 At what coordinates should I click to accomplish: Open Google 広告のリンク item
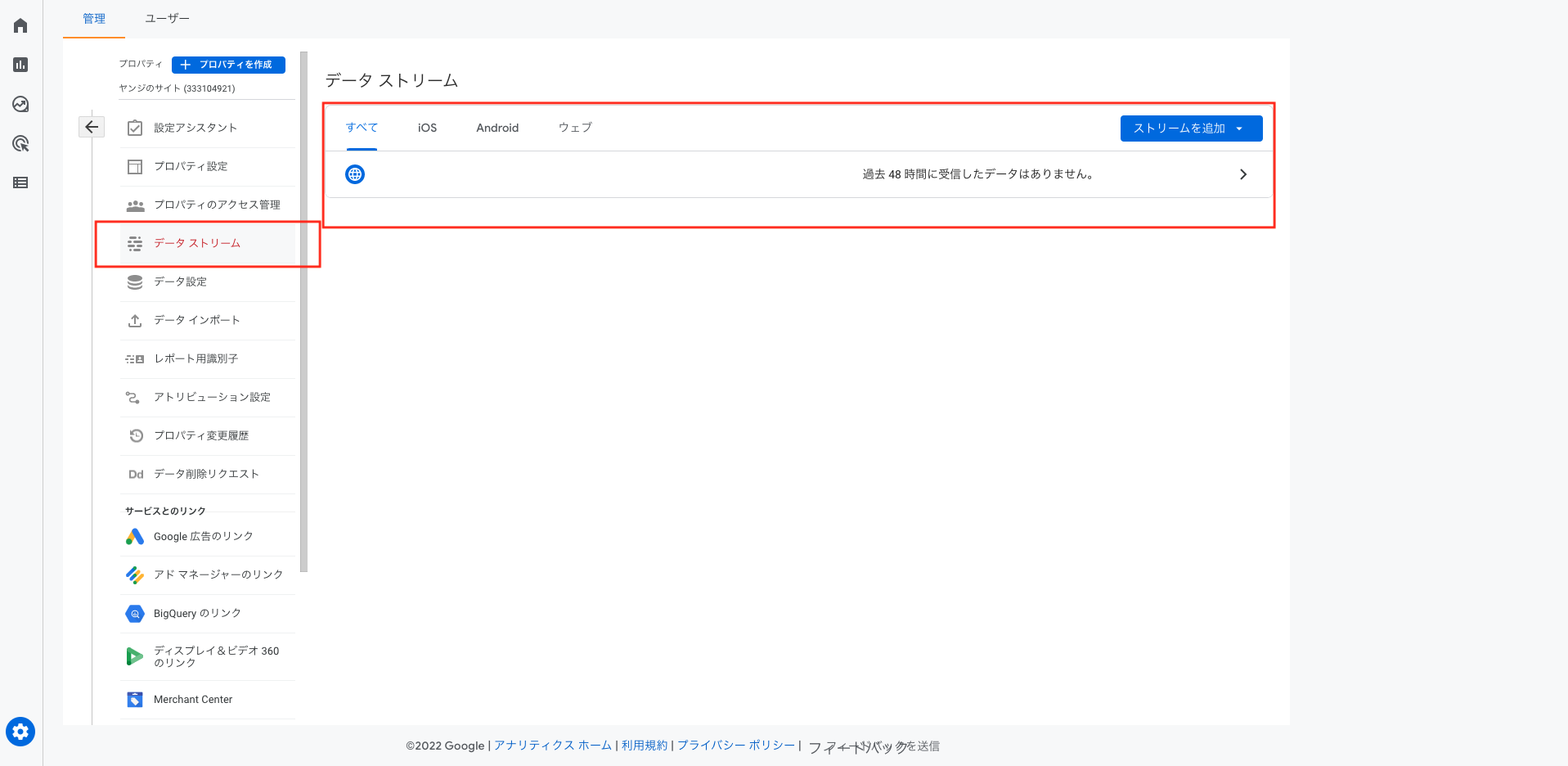point(203,536)
